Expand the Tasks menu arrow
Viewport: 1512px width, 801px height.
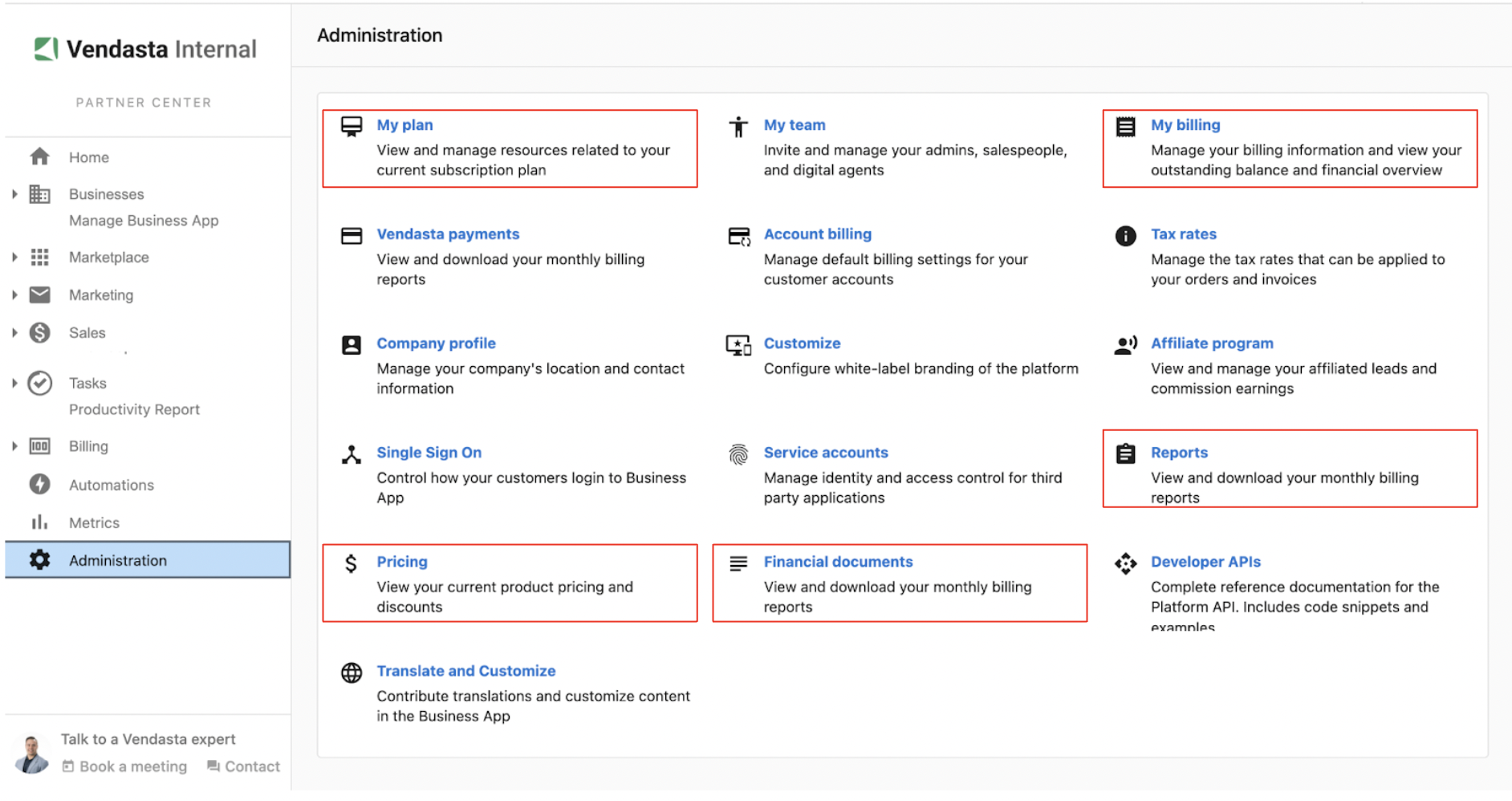(x=14, y=383)
